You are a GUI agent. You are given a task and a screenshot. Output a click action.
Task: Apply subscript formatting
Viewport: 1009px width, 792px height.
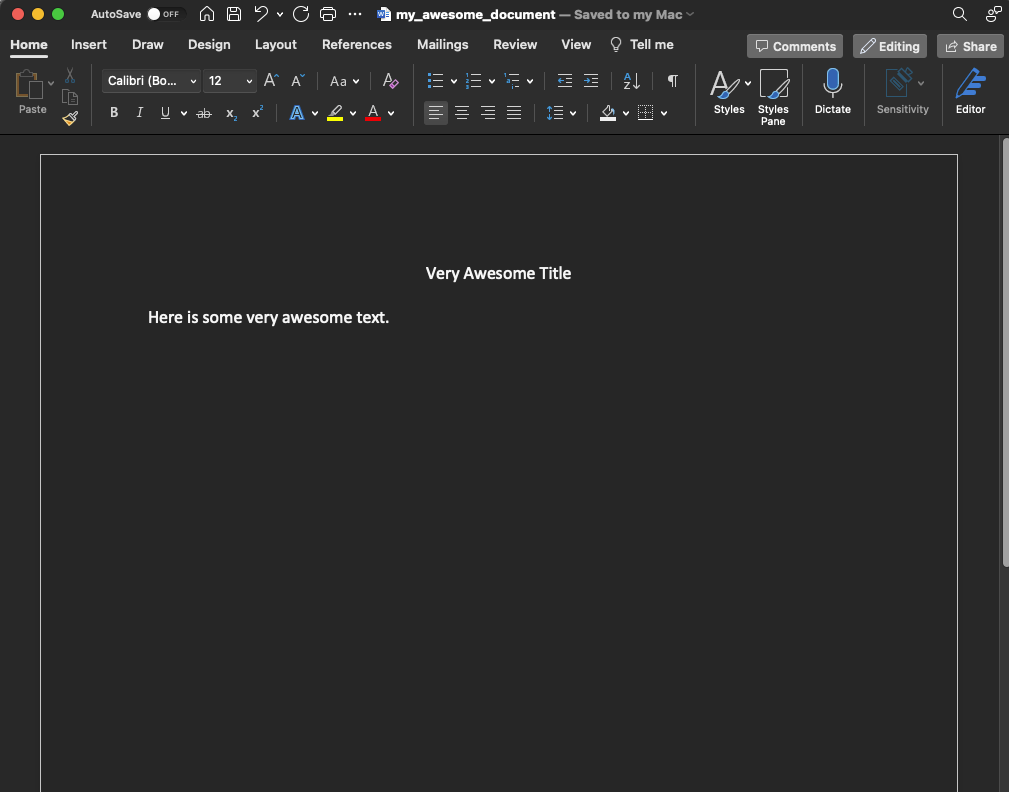coord(230,113)
